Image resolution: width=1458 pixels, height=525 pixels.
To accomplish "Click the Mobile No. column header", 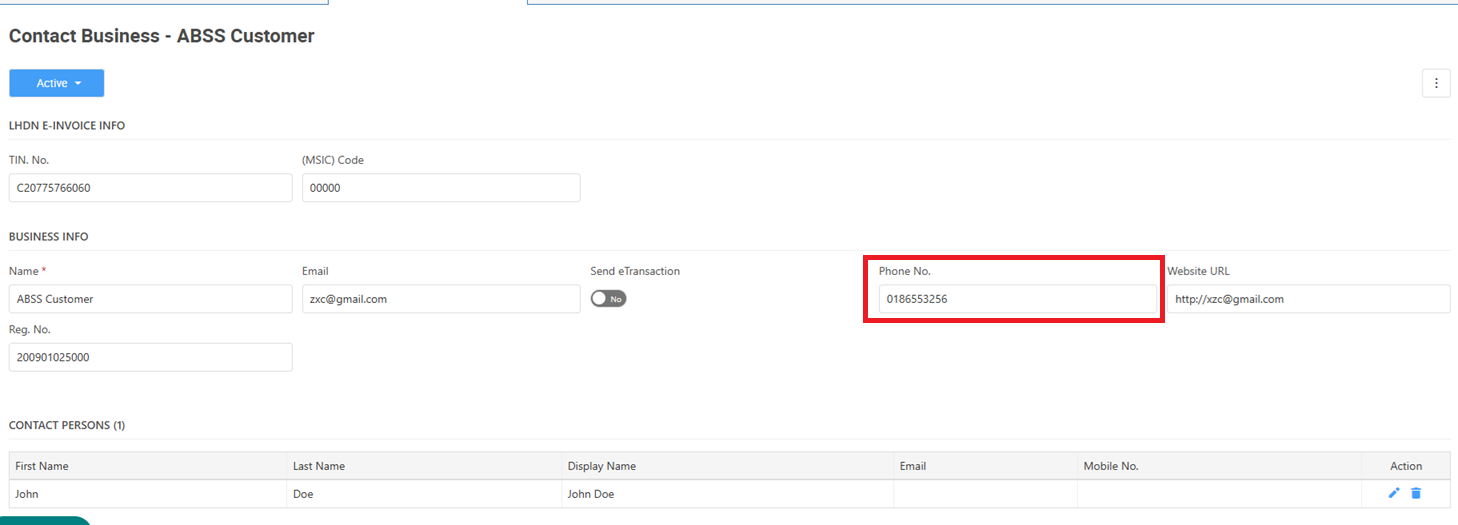I will (1111, 466).
